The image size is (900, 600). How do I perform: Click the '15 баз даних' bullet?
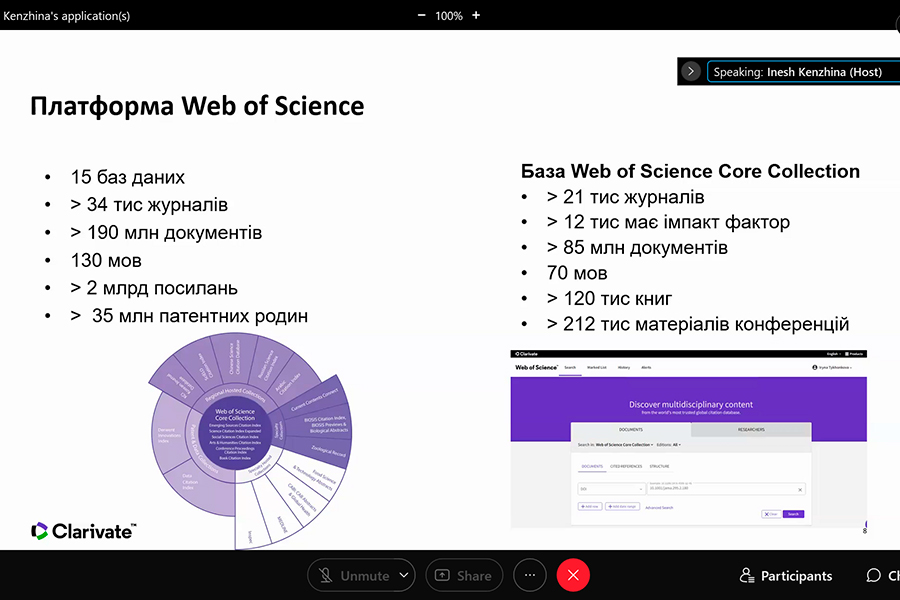[127, 177]
